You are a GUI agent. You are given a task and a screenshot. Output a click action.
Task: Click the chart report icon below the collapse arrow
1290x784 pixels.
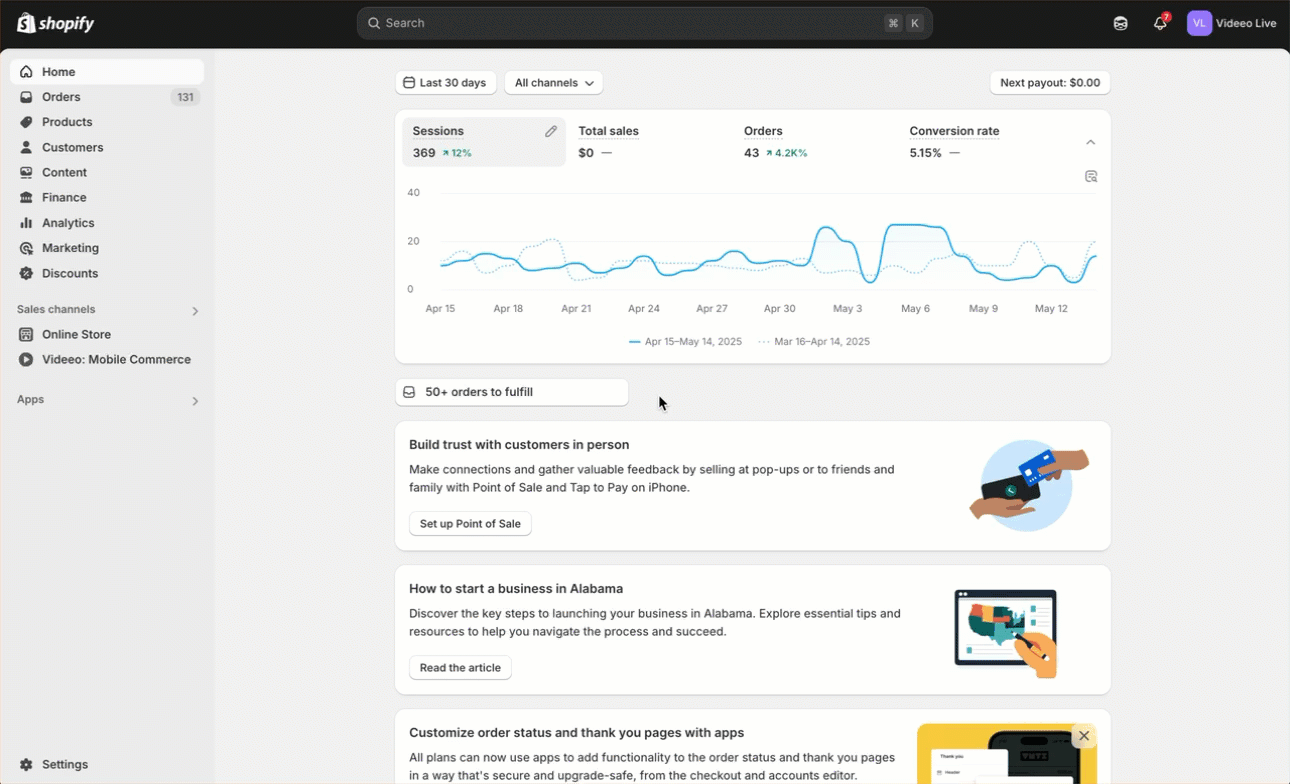pyautogui.click(x=1091, y=177)
